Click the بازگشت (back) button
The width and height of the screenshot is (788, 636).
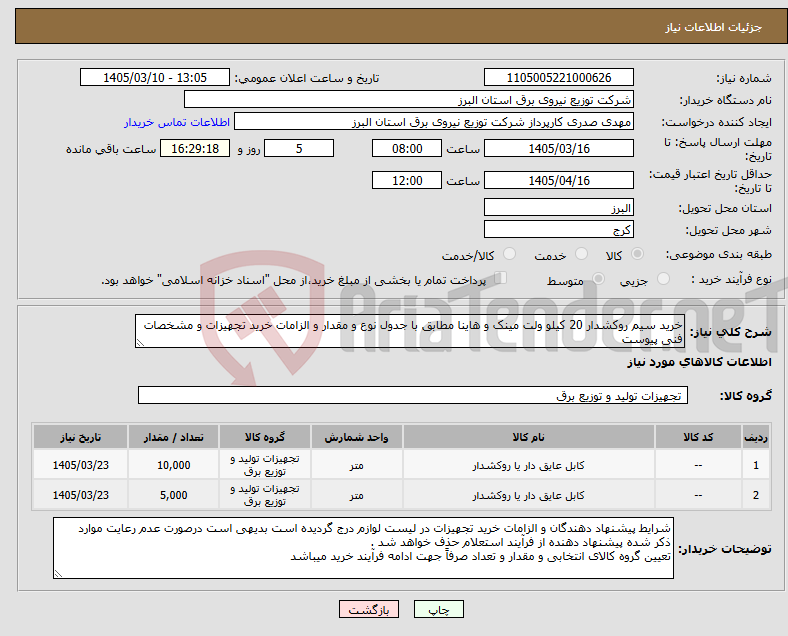tap(369, 609)
